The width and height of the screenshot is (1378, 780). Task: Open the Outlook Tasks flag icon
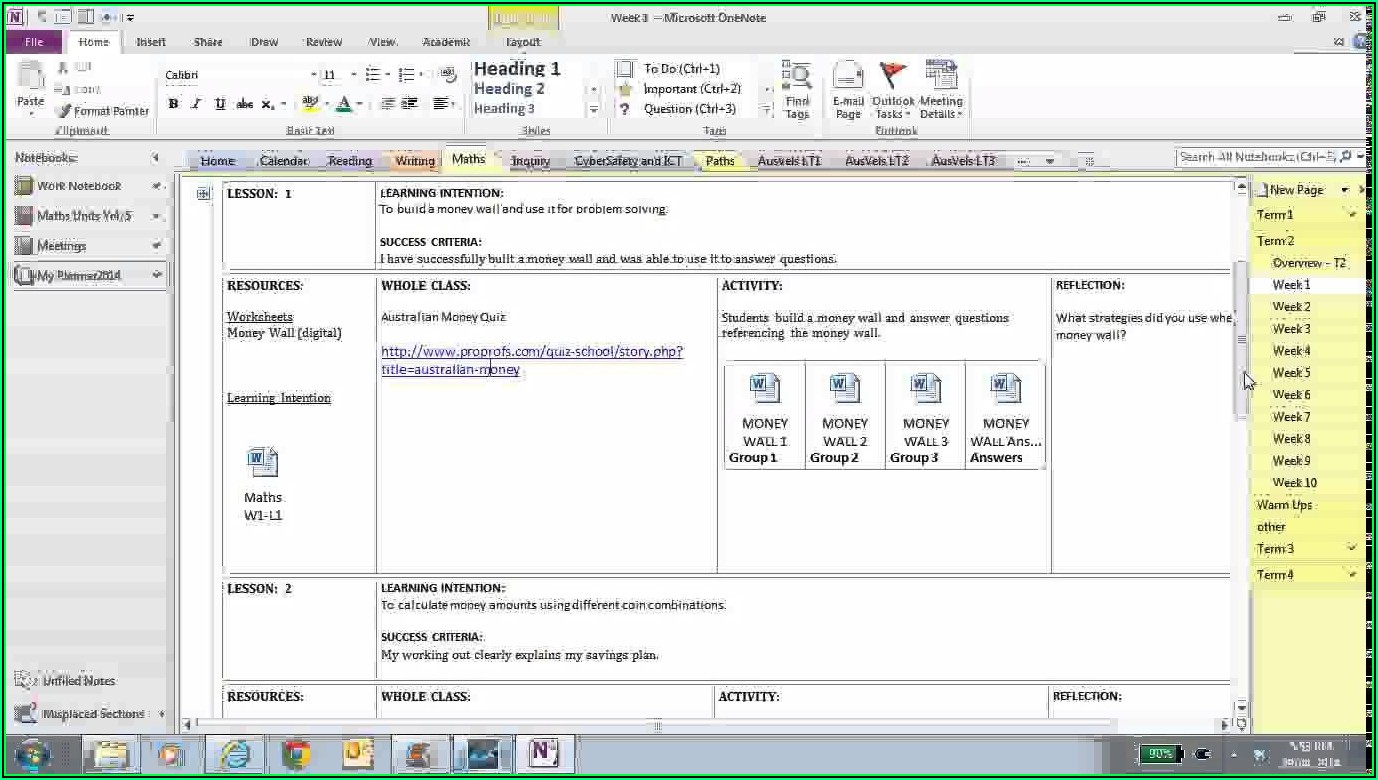coord(893,78)
